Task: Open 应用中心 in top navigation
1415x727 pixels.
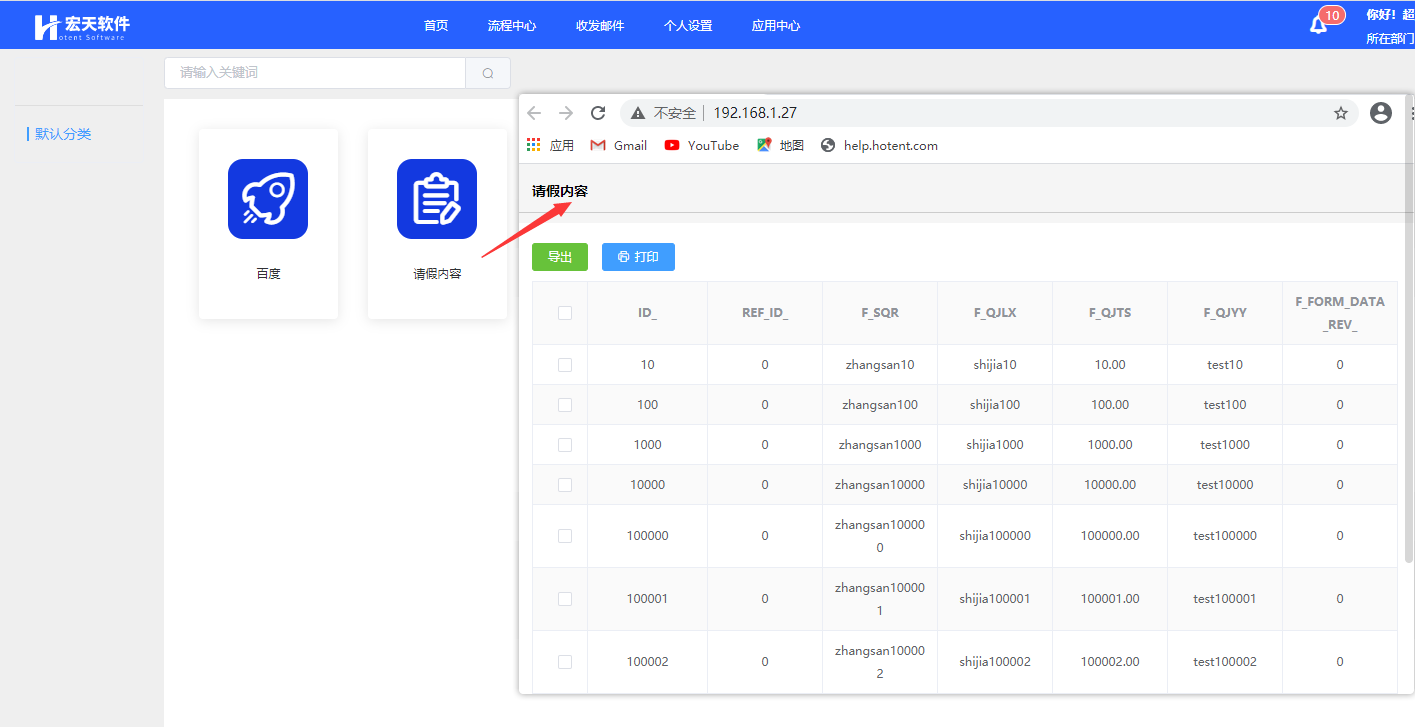Action: pos(776,25)
